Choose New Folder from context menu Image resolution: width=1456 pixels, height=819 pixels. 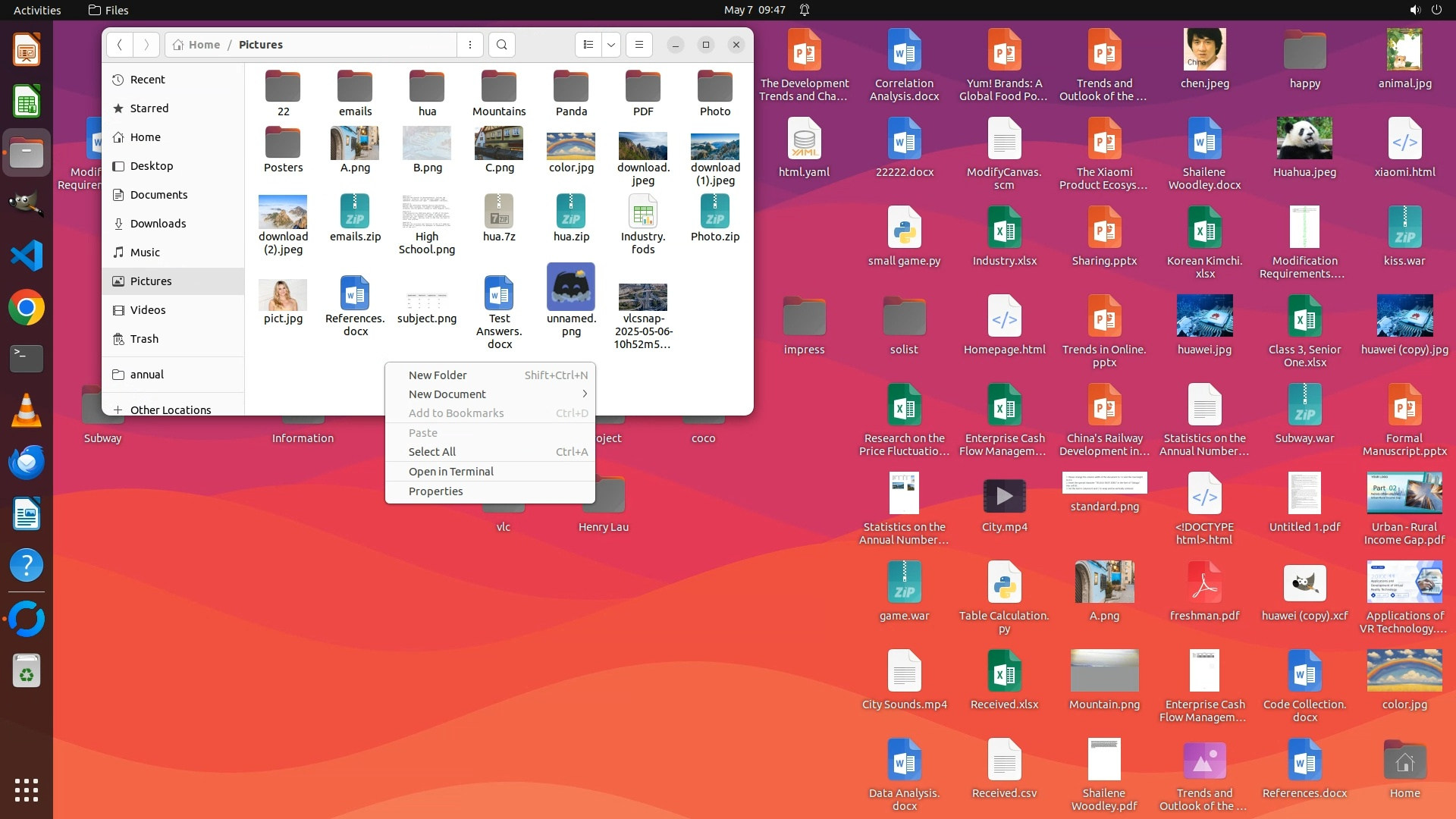pos(438,375)
